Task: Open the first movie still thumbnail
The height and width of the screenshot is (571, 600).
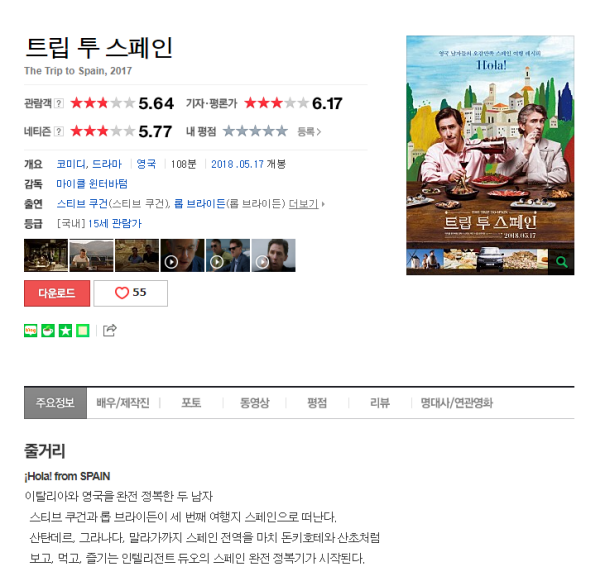Action: (46, 255)
